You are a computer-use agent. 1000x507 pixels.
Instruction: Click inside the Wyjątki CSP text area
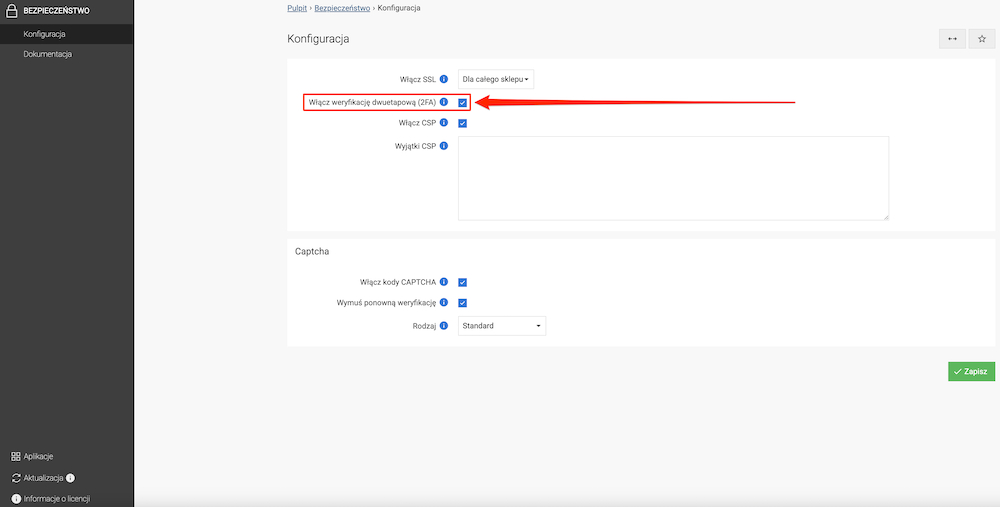click(673, 178)
